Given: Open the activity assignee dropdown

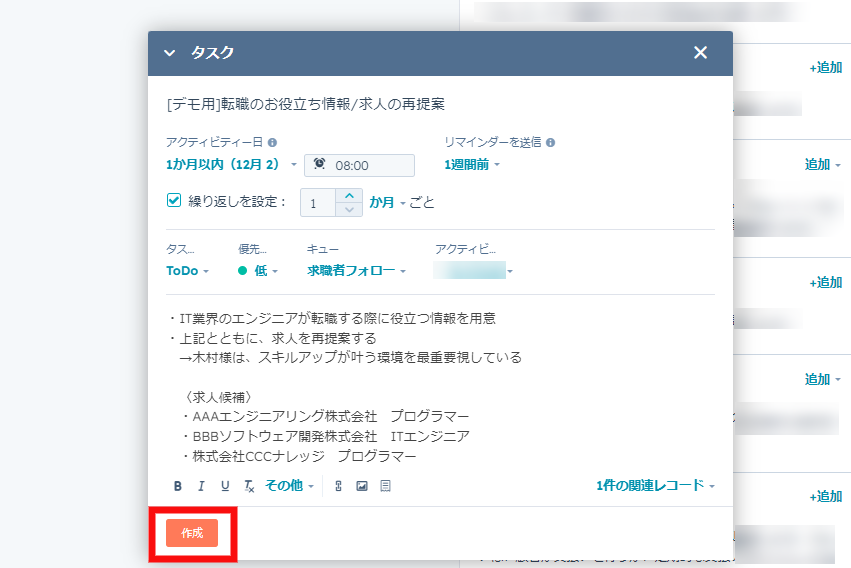Looking at the screenshot, I should tap(473, 270).
